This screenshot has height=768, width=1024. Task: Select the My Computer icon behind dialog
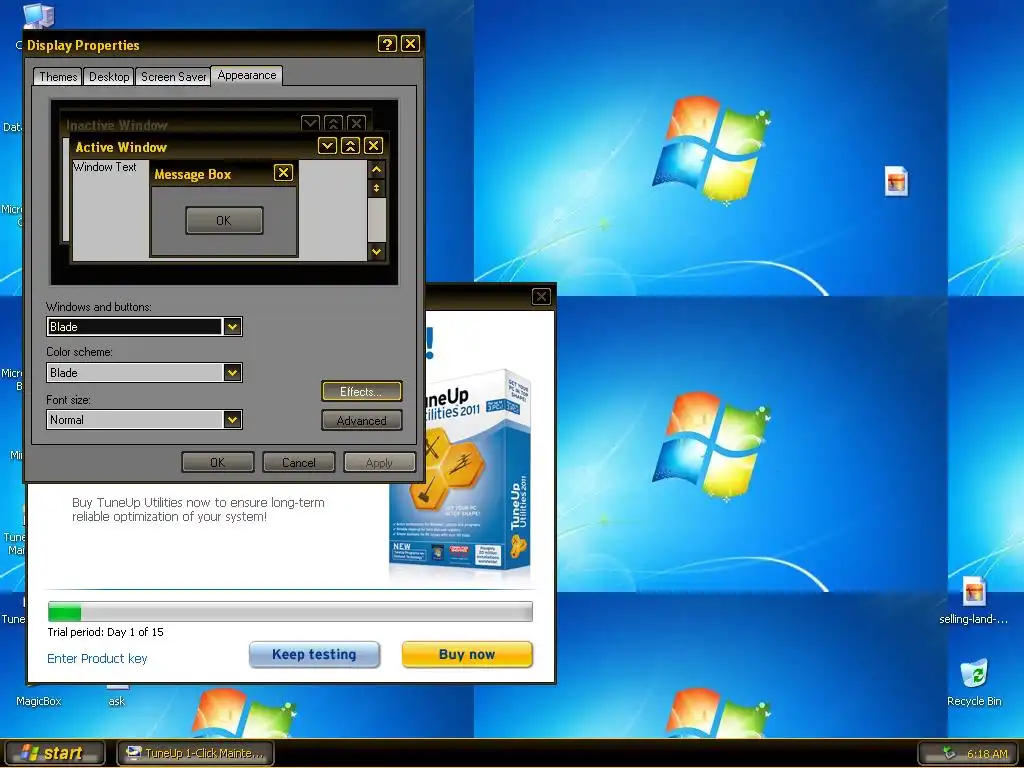click(38, 16)
